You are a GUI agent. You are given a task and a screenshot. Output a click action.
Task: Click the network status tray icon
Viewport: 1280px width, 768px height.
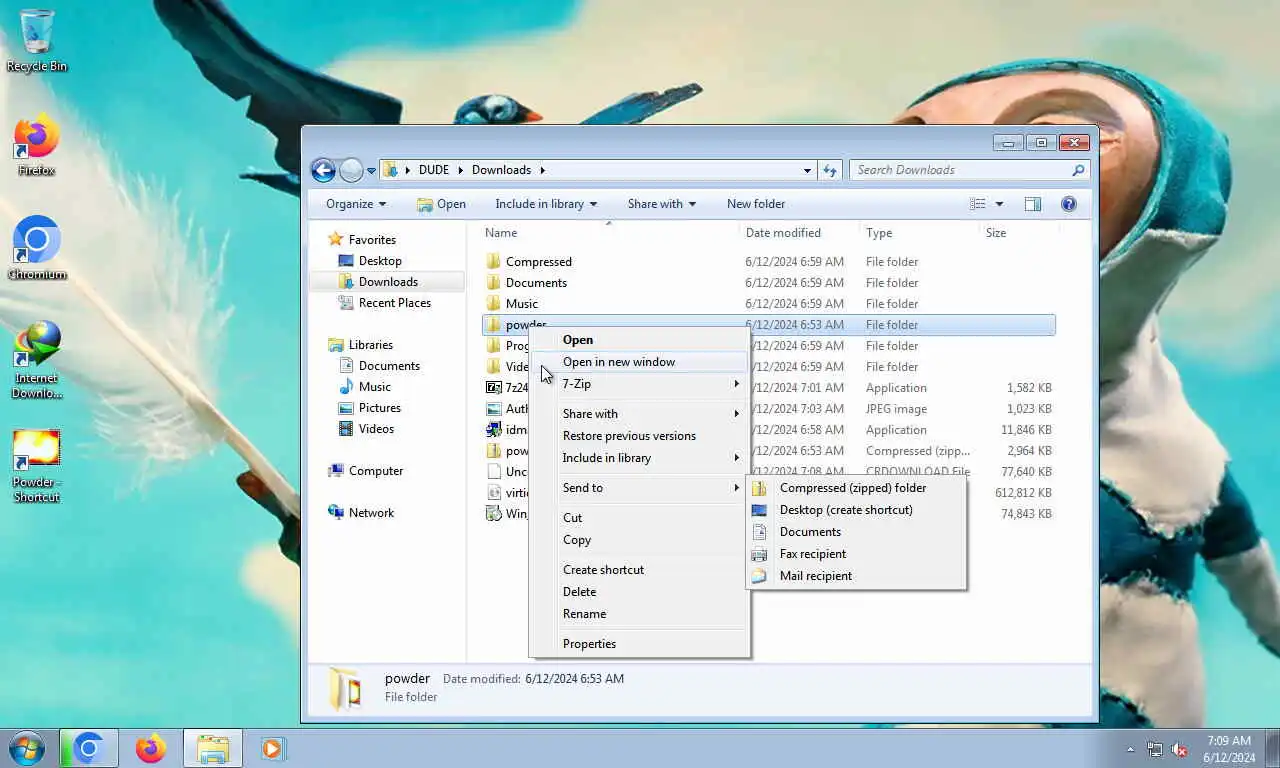point(1155,749)
